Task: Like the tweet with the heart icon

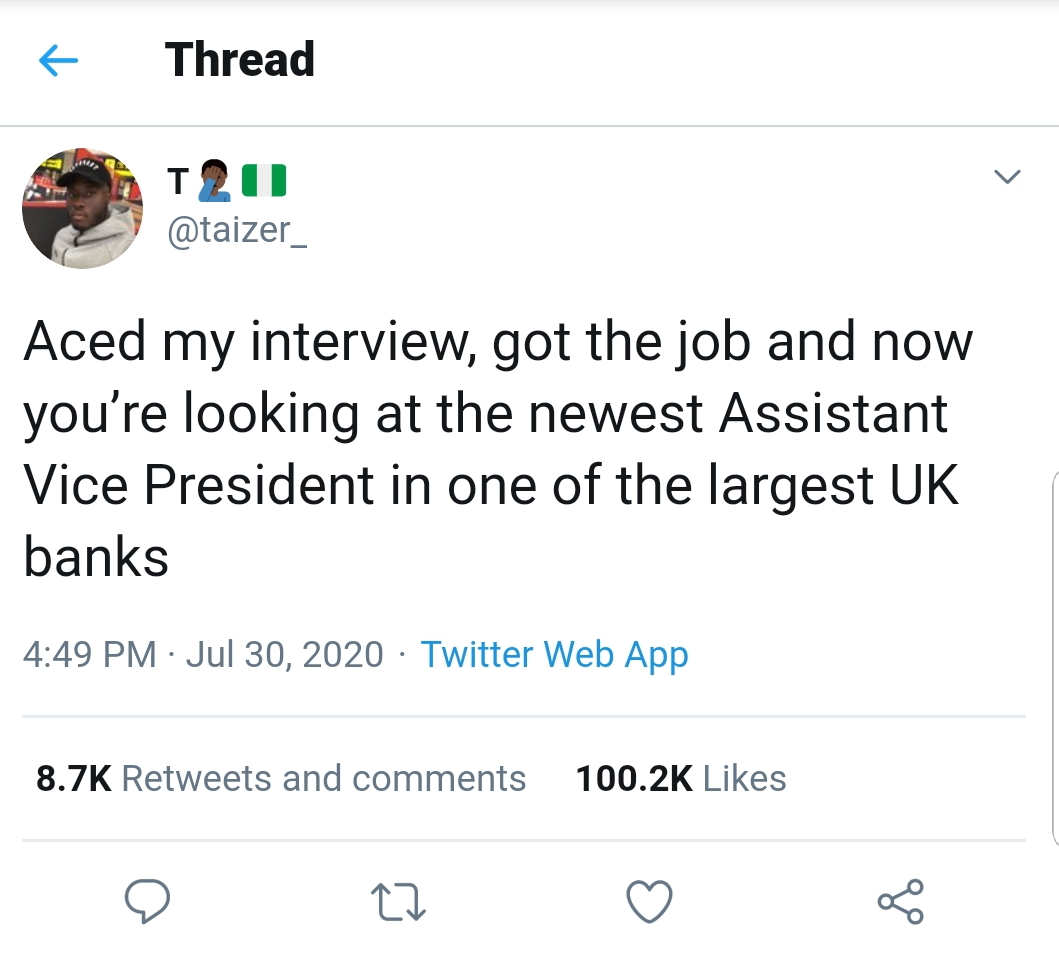Action: click(649, 903)
